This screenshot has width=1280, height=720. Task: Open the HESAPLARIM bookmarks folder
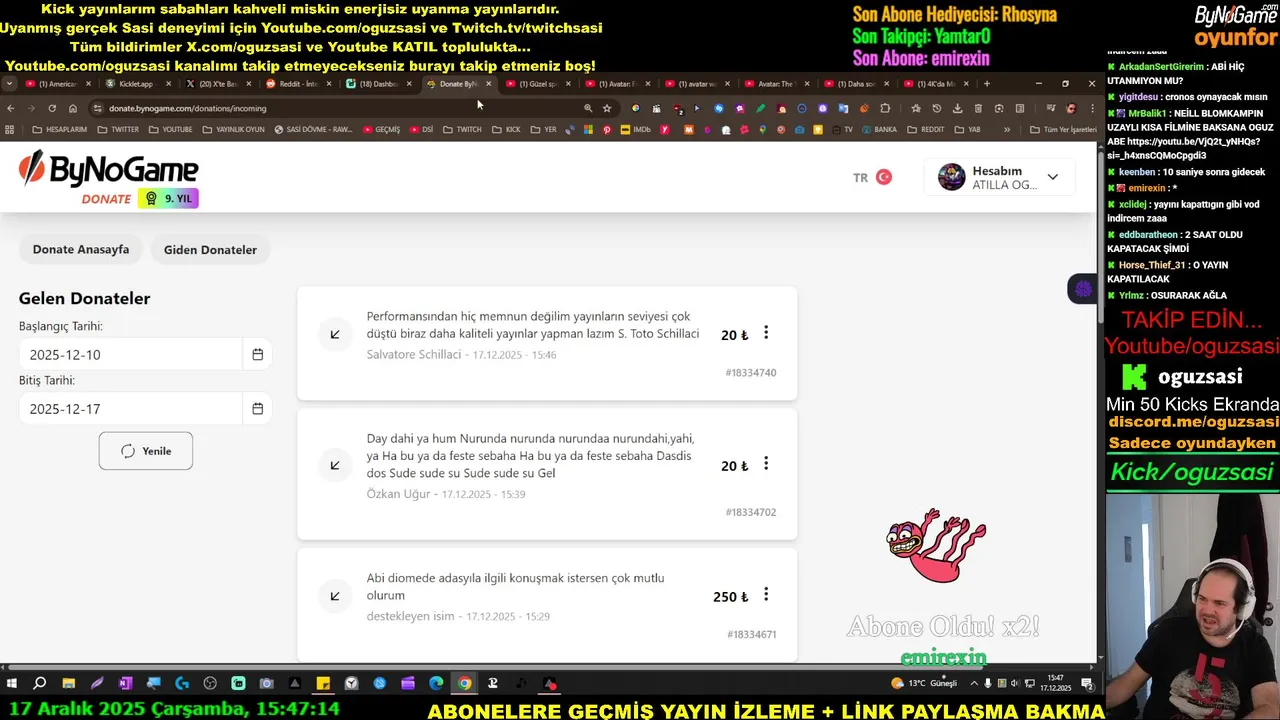point(60,129)
